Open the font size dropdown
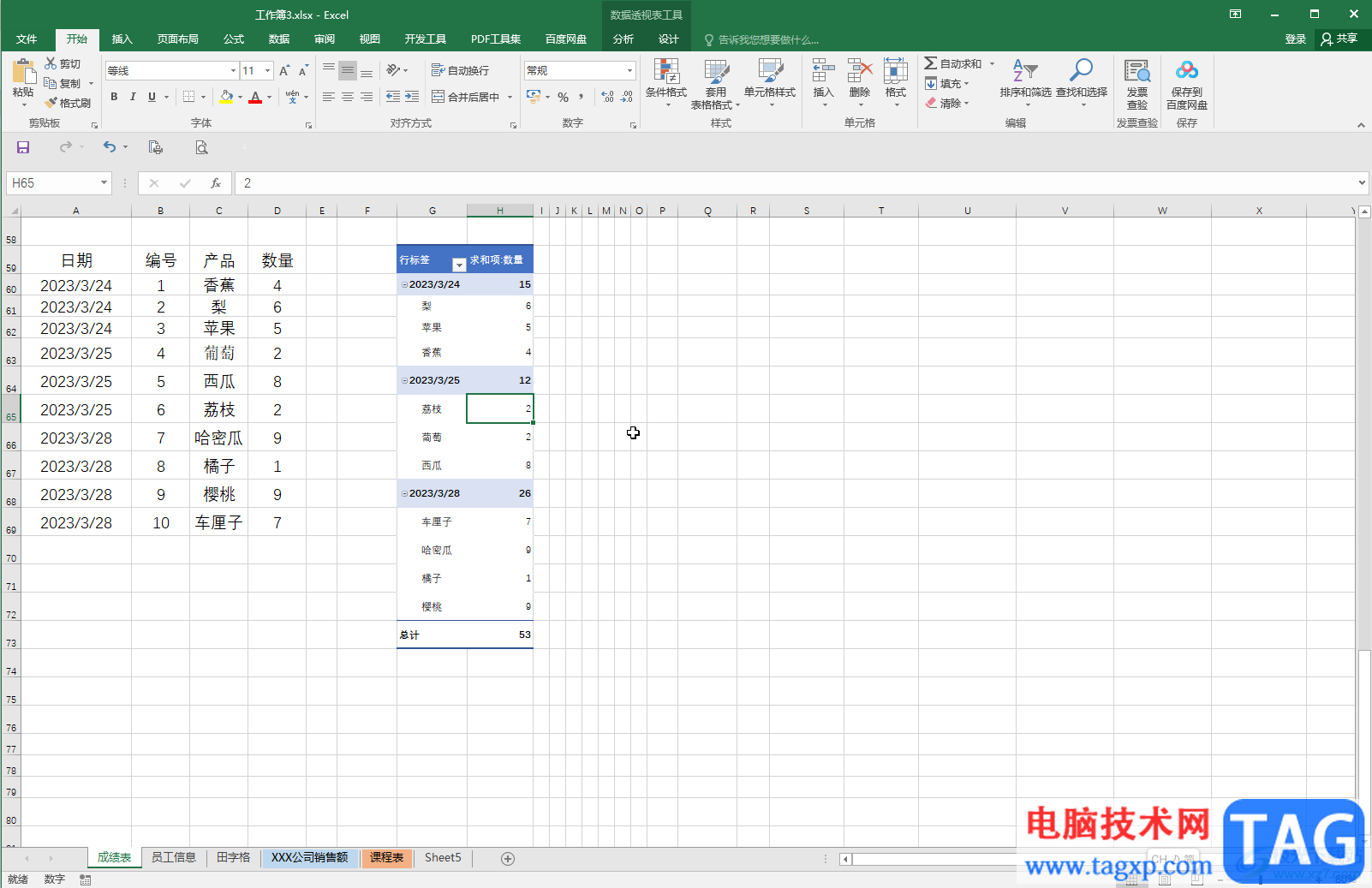 click(268, 70)
